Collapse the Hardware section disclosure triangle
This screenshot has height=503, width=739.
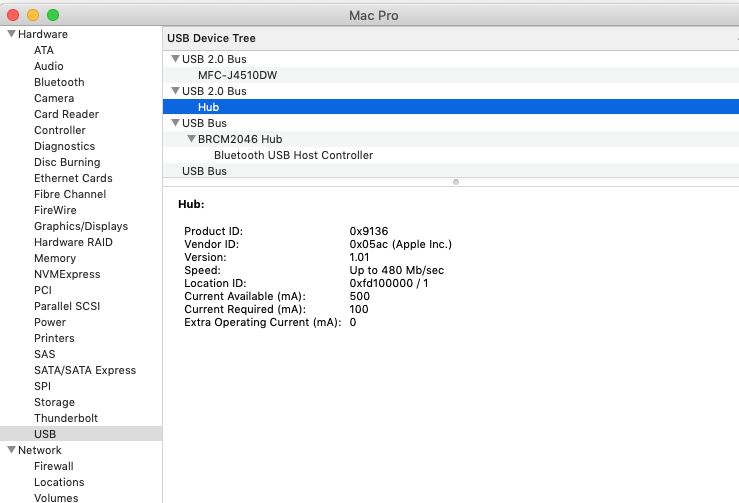point(11,34)
